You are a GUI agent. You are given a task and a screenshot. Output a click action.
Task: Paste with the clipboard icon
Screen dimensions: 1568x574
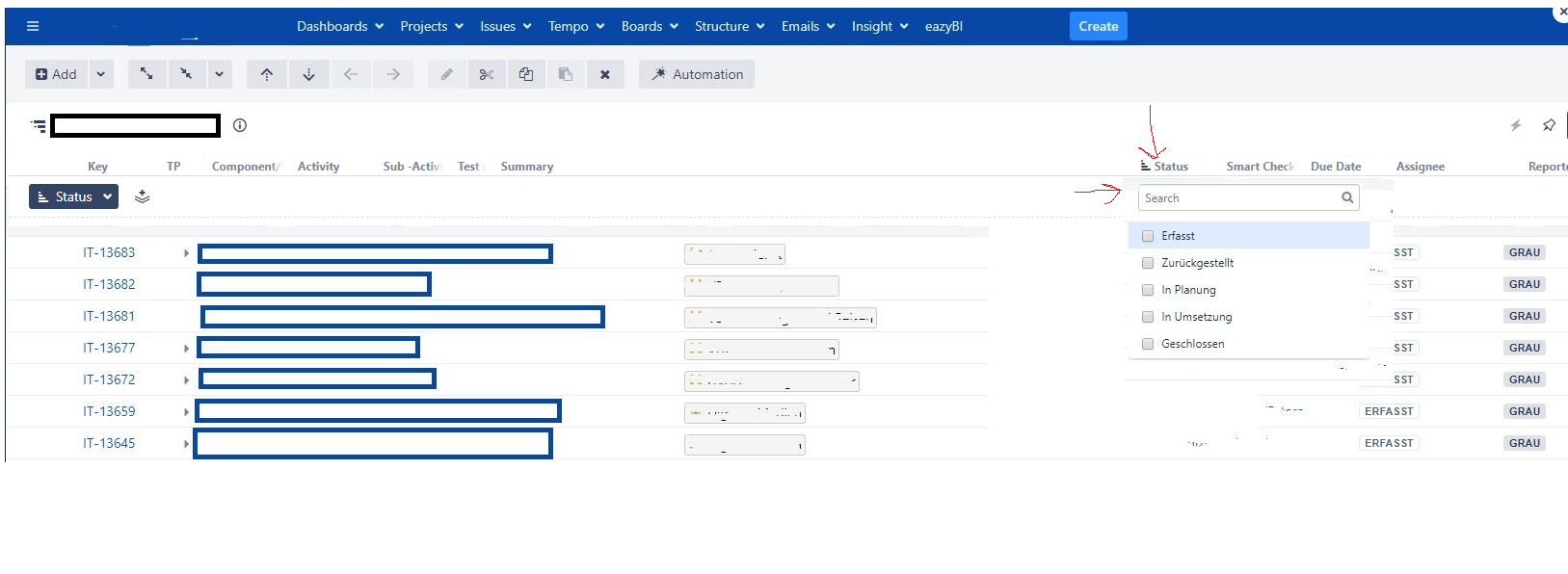pyautogui.click(x=566, y=74)
